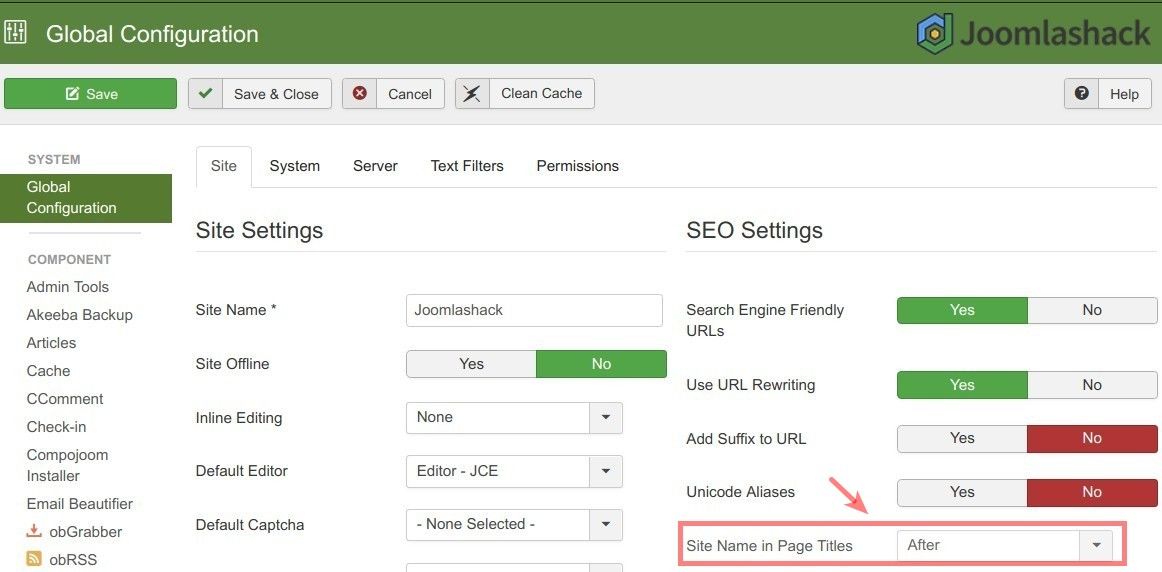Screen dimensions: 1162x572
Task: Open Compojoom Installer in the sidebar
Action: tap(67, 465)
